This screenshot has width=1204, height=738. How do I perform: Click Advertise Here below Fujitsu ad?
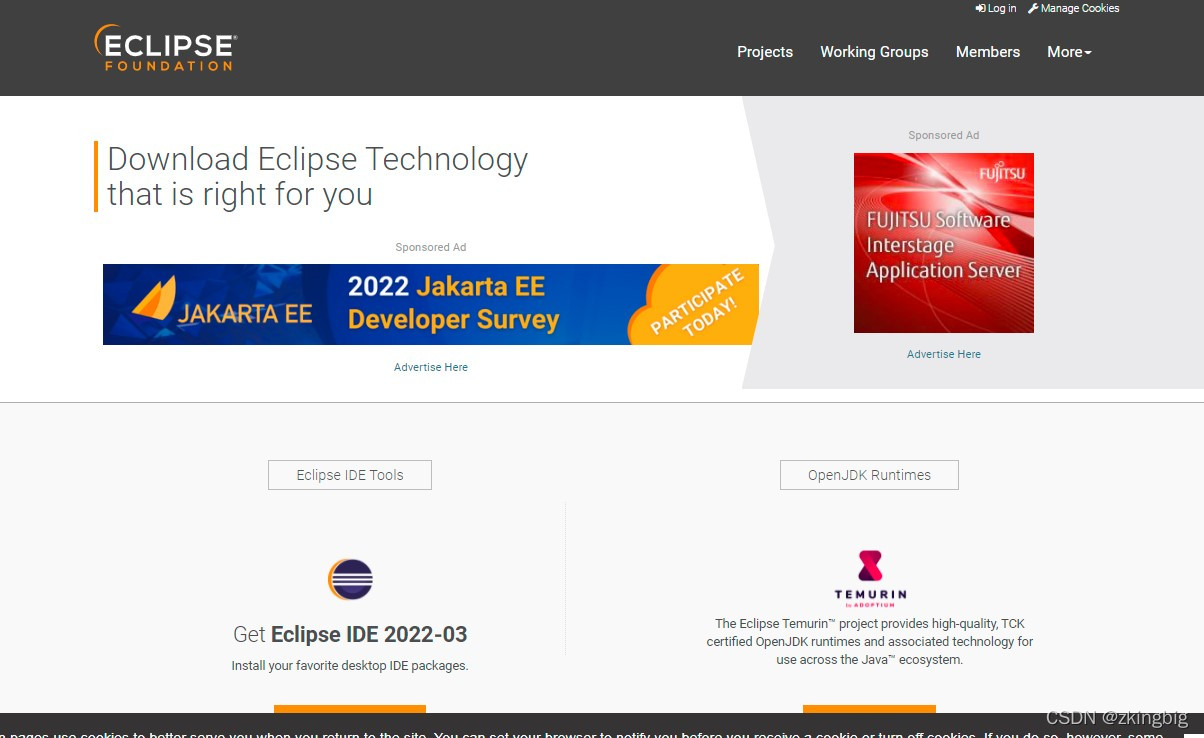944,354
